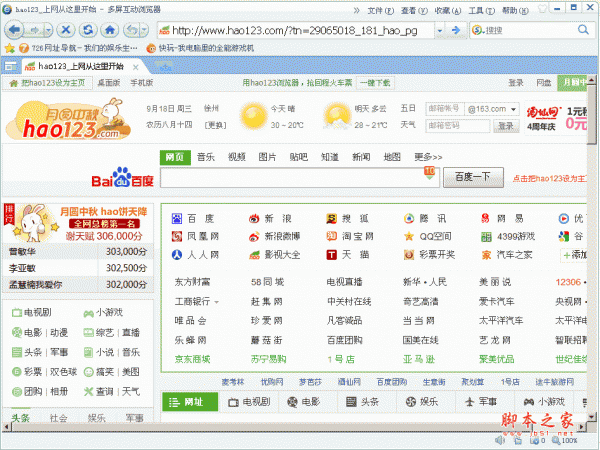Viewport: 600px width, 450px height.
Task: Go to the browser Home icon
Action: point(110,30)
